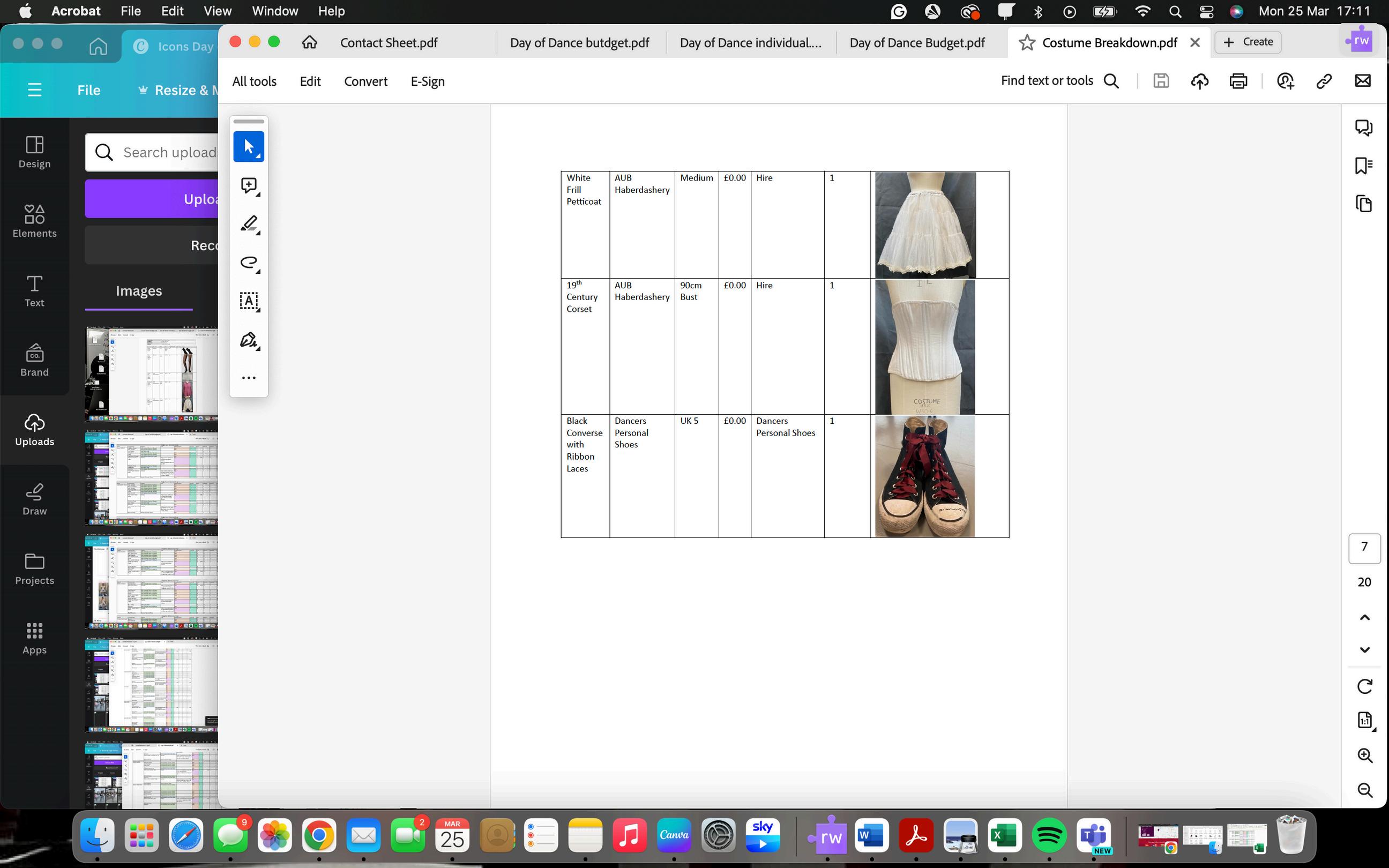
Task: Click the current page number field
Action: pyautogui.click(x=1364, y=547)
